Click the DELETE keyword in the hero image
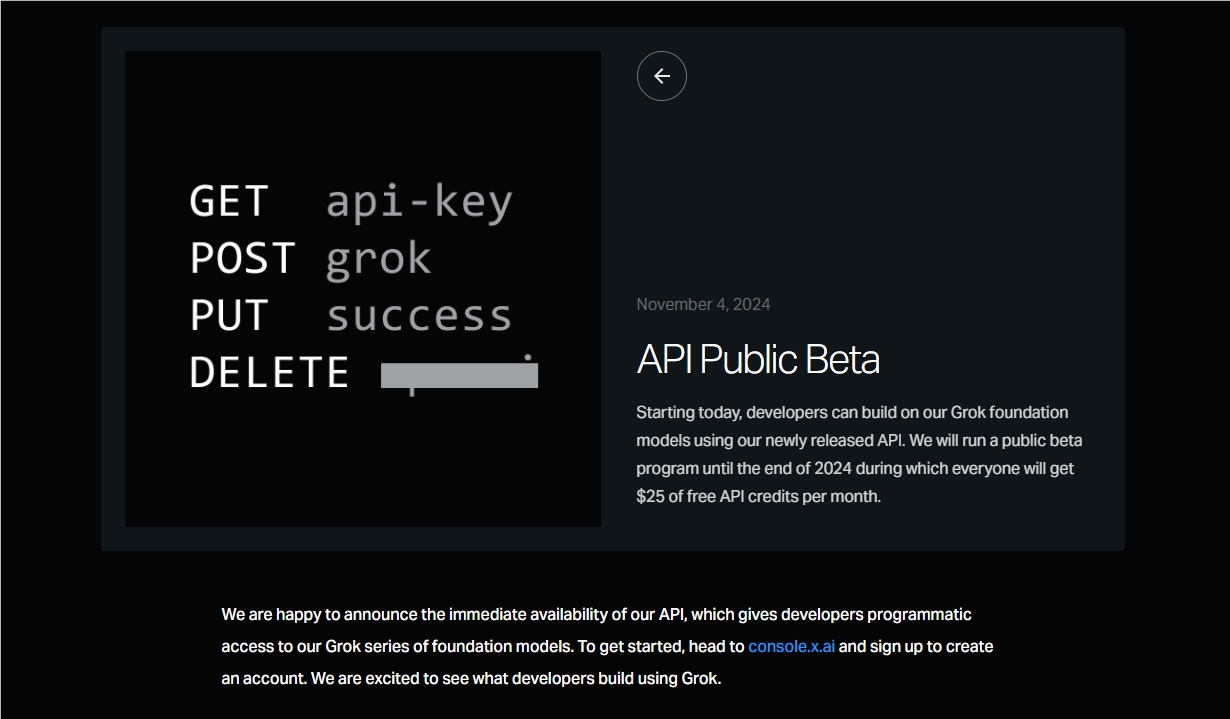 coord(269,373)
